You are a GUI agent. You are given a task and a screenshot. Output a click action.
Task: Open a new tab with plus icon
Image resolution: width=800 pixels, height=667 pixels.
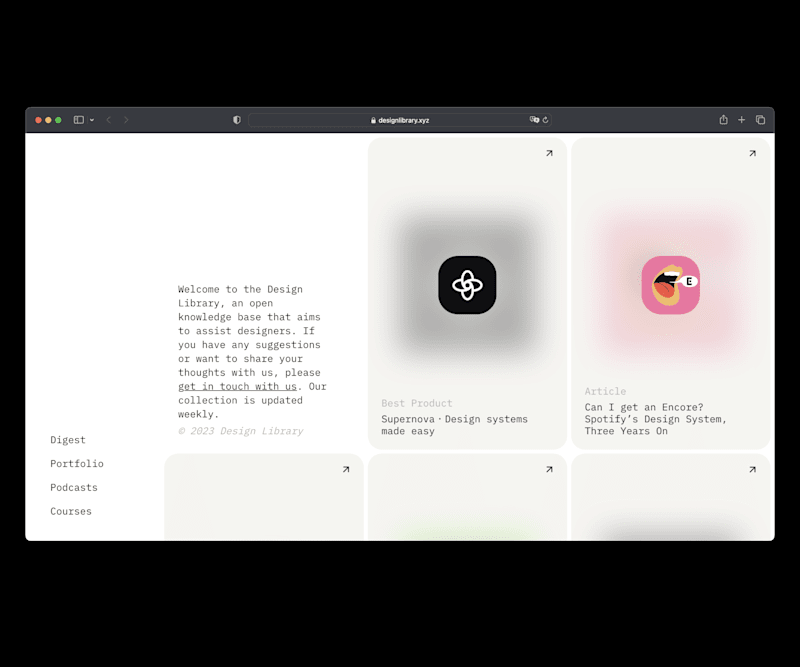(741, 120)
